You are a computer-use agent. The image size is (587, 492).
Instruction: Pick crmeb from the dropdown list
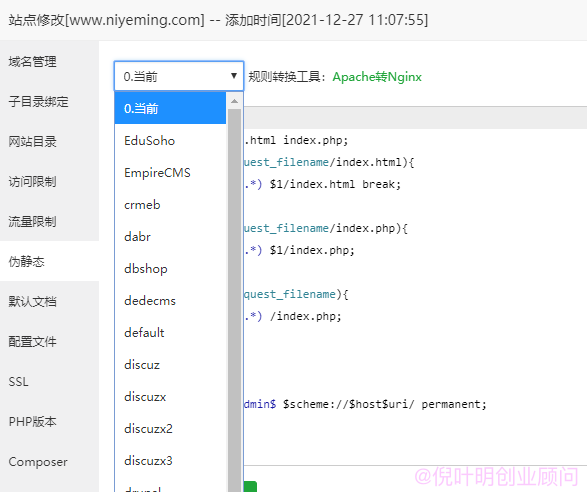coord(170,205)
